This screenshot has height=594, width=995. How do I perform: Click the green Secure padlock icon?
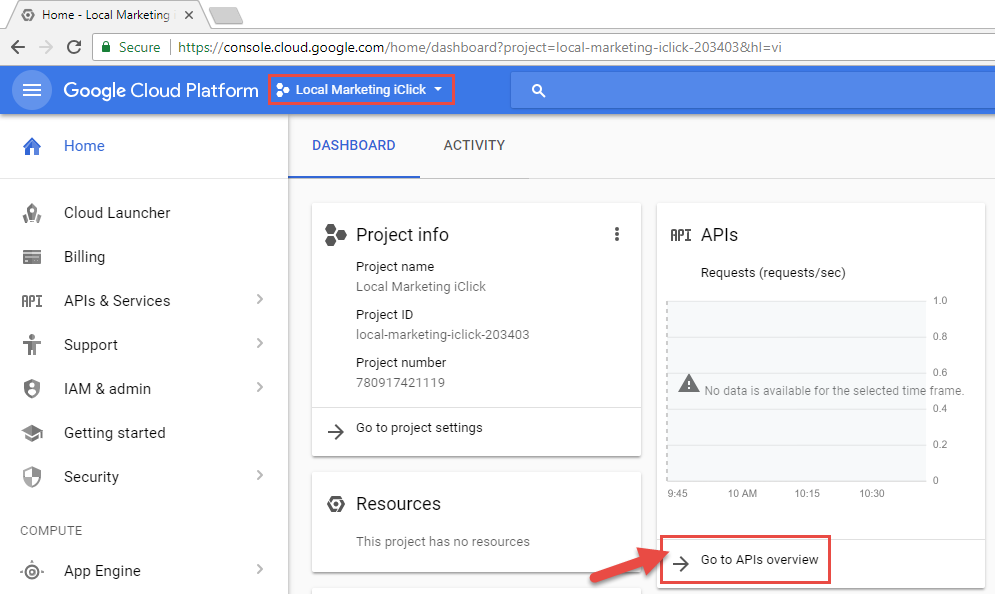tap(106, 47)
